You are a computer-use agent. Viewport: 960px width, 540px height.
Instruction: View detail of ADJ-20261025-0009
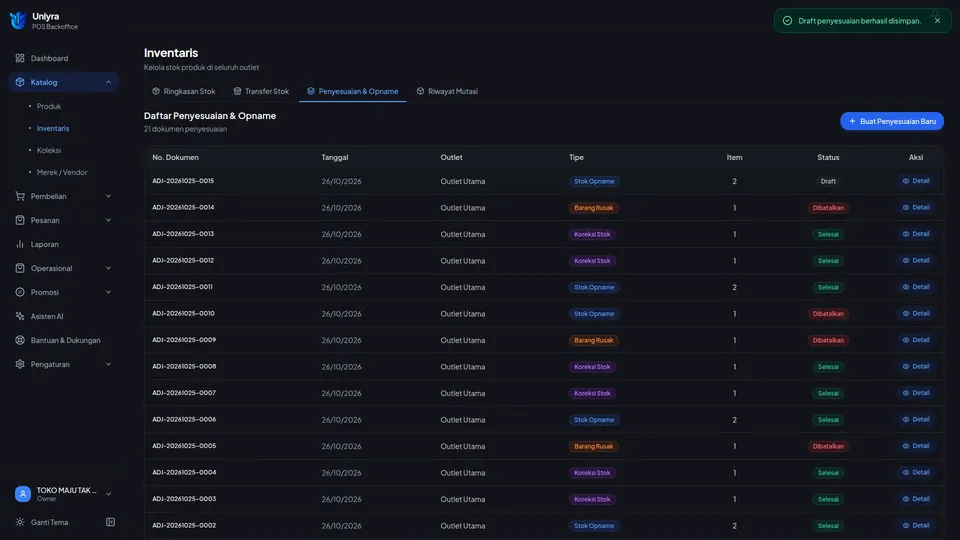pyautogui.click(x=916, y=340)
